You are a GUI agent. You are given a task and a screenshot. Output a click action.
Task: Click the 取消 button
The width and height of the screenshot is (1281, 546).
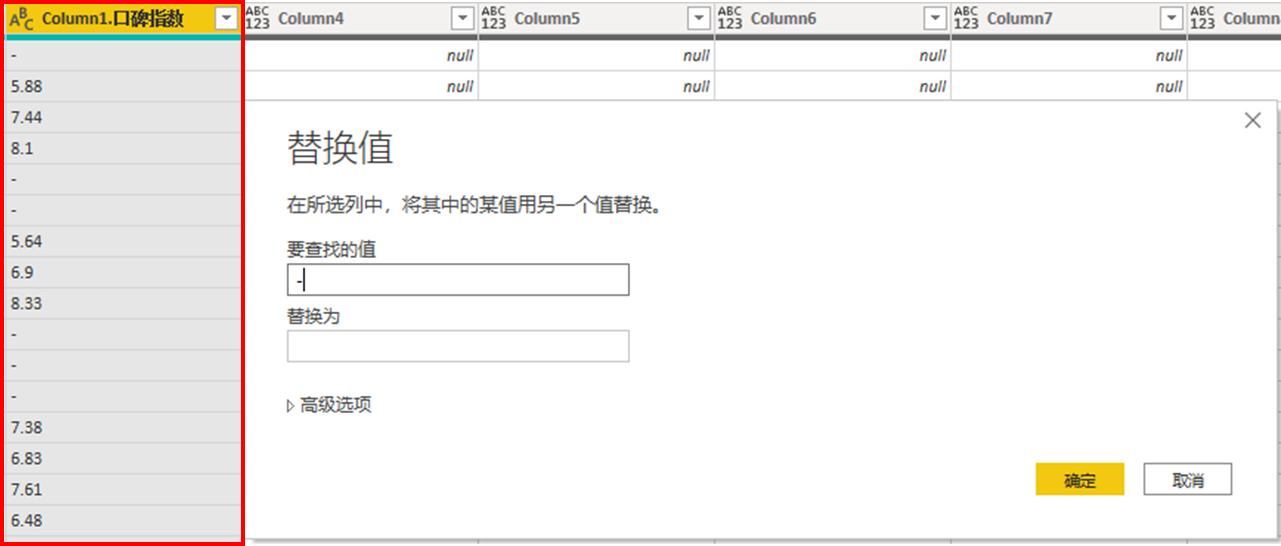1187,480
